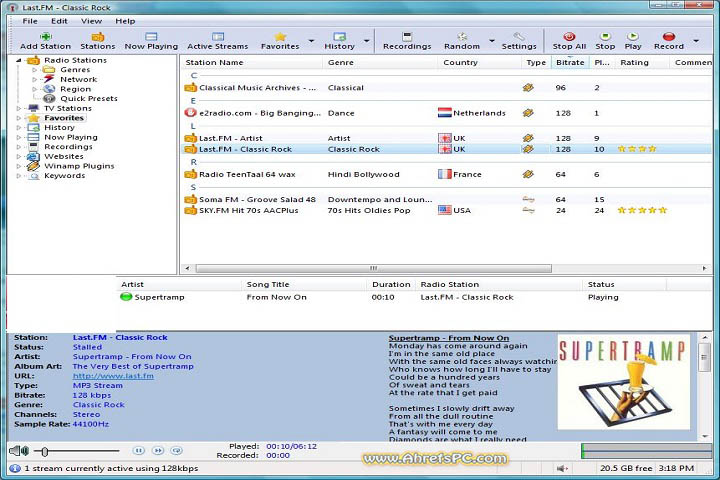Viewport: 720px width, 480px height.
Task: Click the lyrics panel scroll down arrow
Action: (x=705, y=436)
